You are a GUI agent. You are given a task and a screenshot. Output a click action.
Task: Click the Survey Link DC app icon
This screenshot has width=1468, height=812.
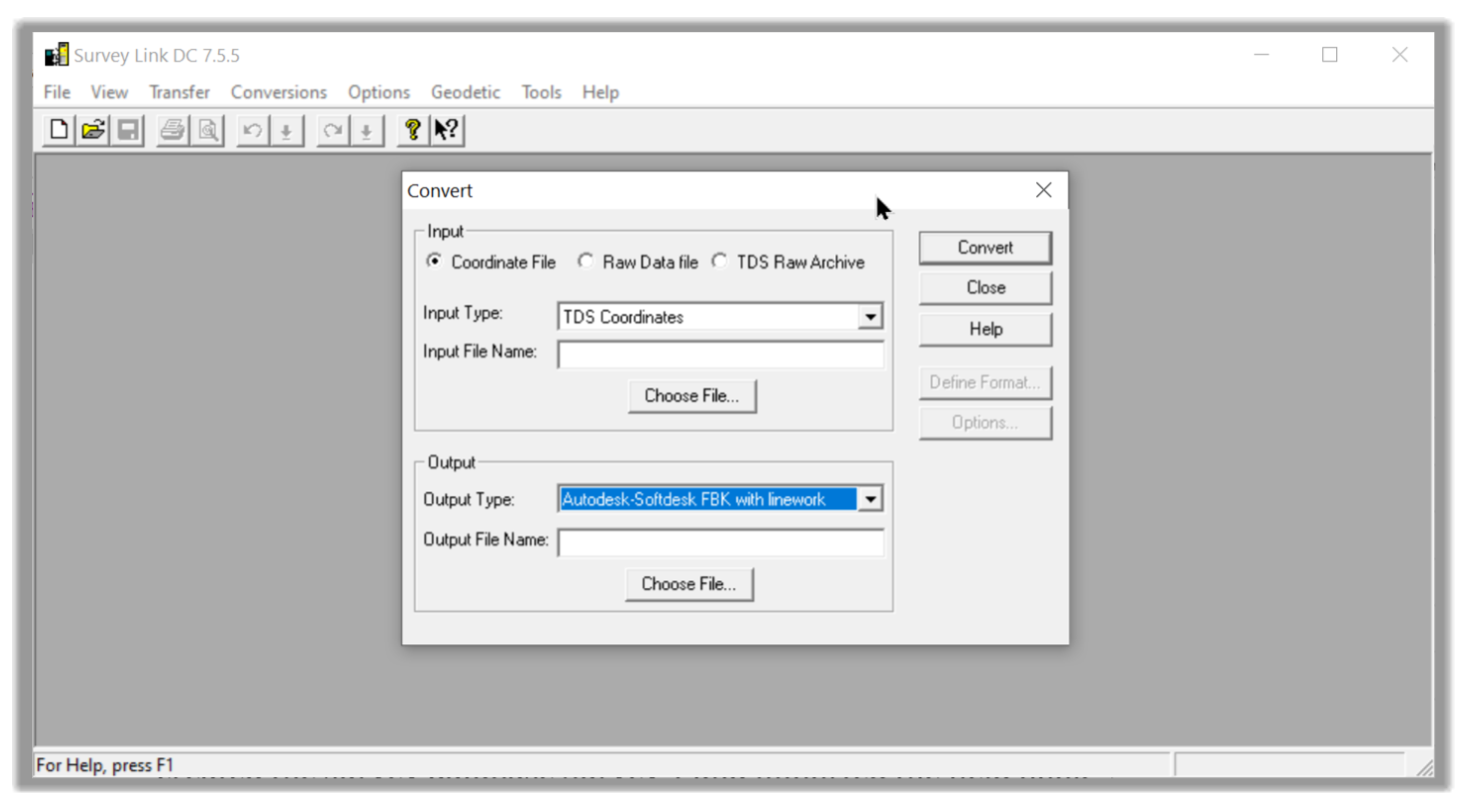point(57,55)
